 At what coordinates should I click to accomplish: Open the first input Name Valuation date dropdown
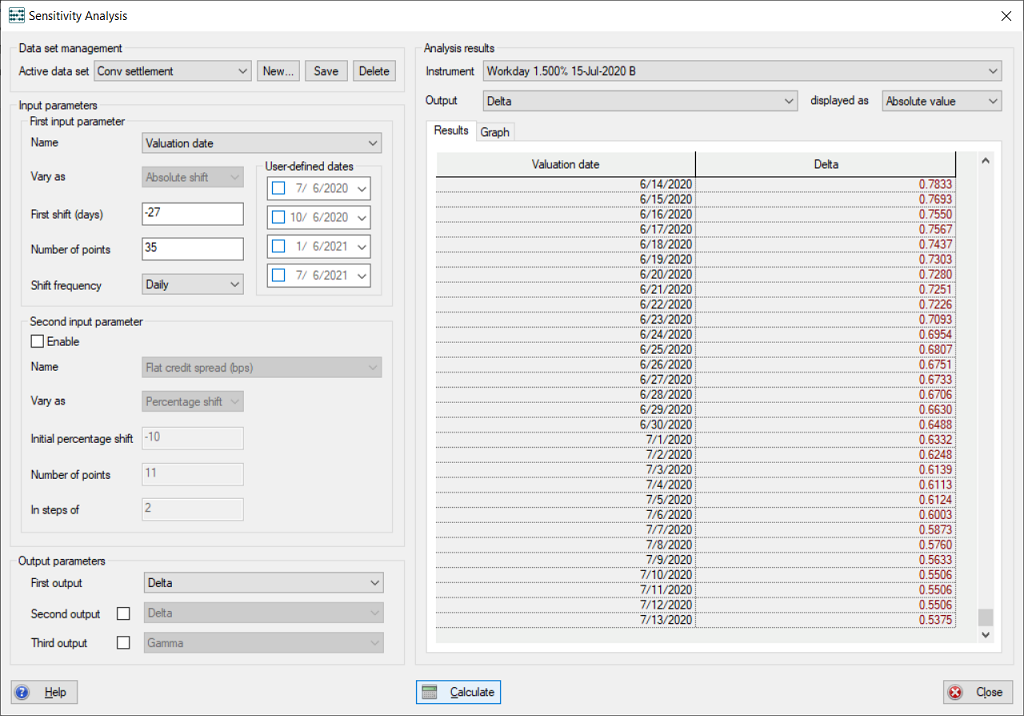[262, 143]
